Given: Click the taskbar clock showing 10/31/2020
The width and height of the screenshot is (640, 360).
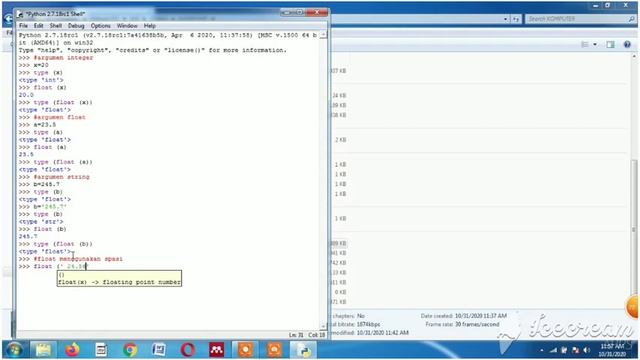Looking at the screenshot, I should pos(612,350).
